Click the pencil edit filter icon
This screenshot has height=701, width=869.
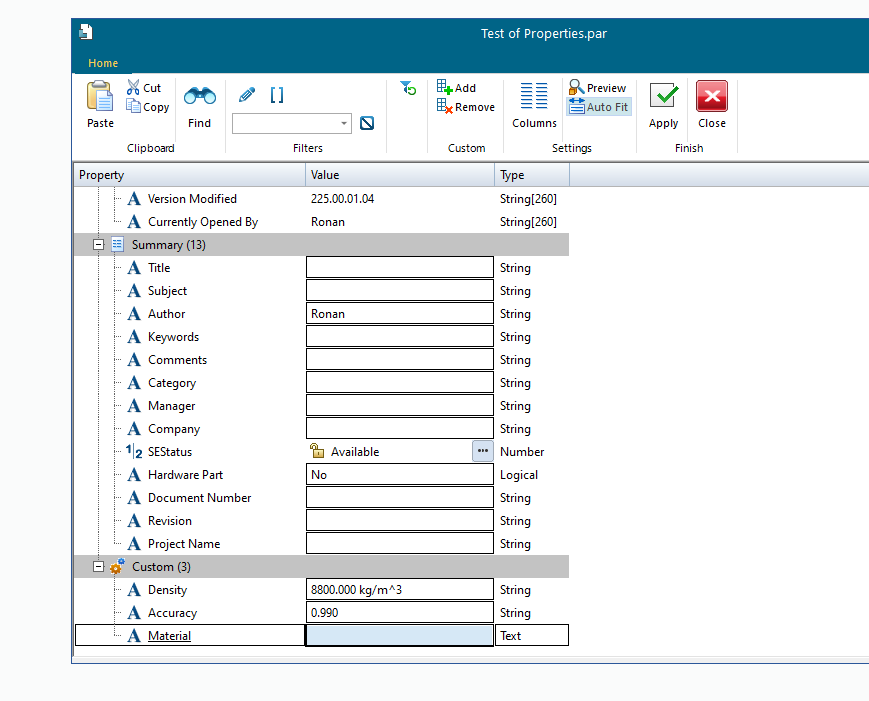(x=247, y=96)
